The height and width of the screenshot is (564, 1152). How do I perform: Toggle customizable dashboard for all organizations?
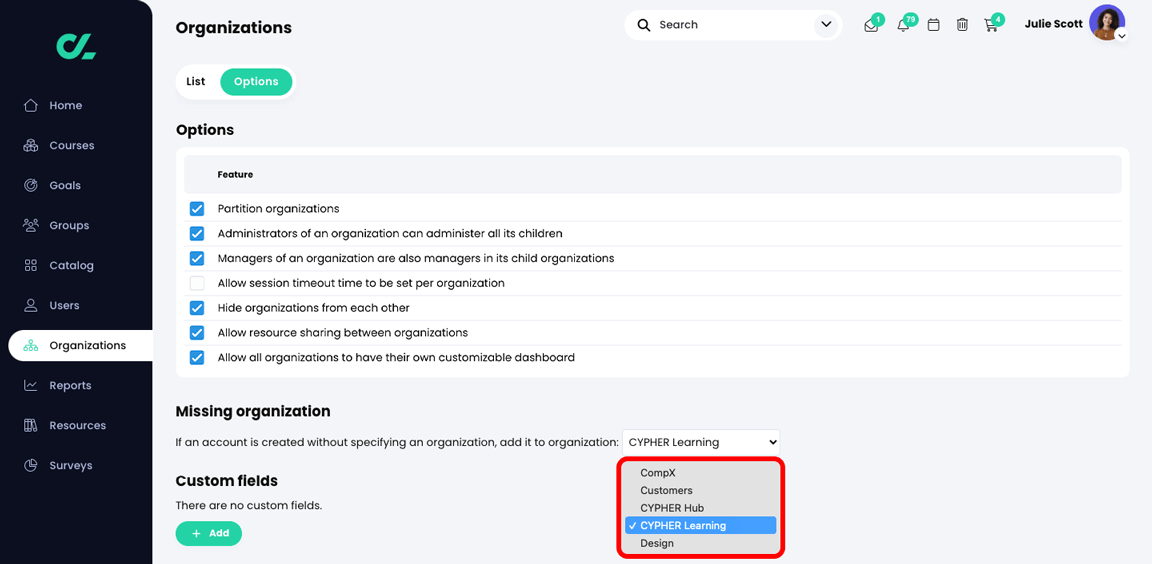(197, 358)
